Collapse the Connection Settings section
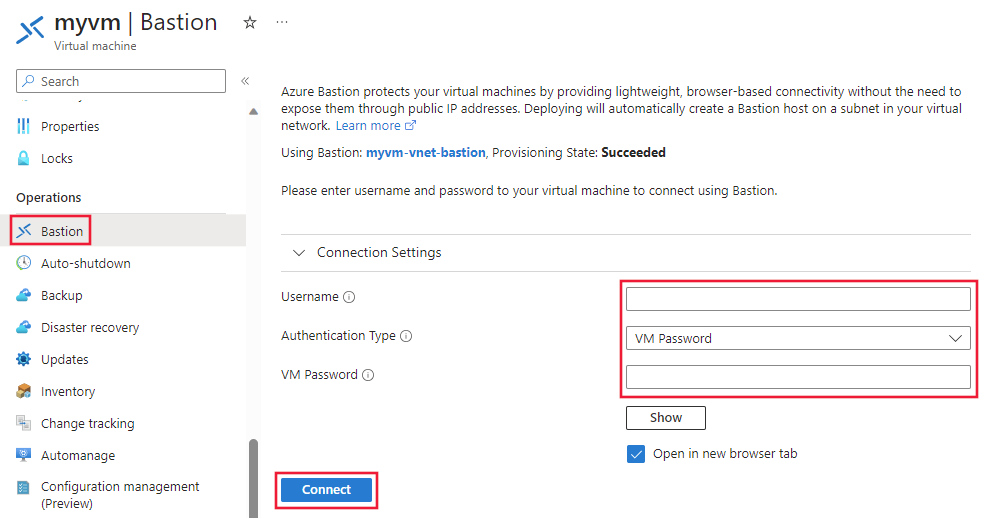The image size is (995, 518). pyautogui.click(x=299, y=253)
